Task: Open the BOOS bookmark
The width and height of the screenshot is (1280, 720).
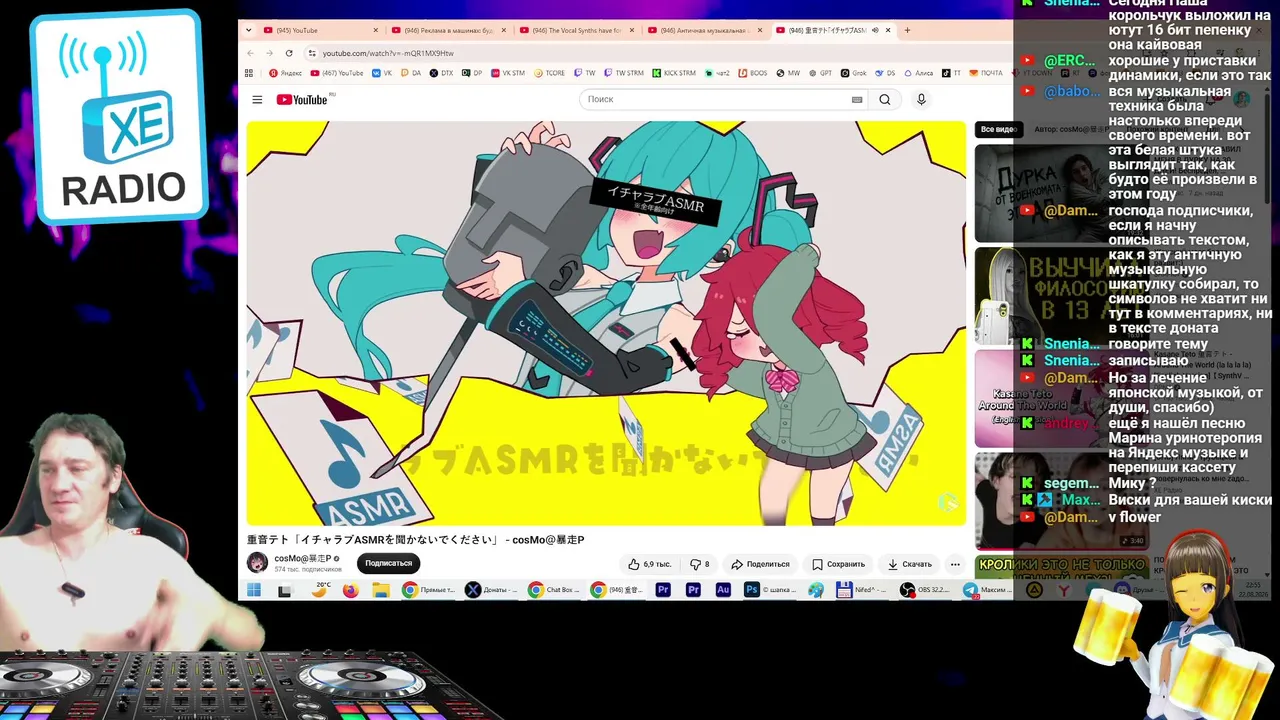Action: pyautogui.click(x=753, y=73)
